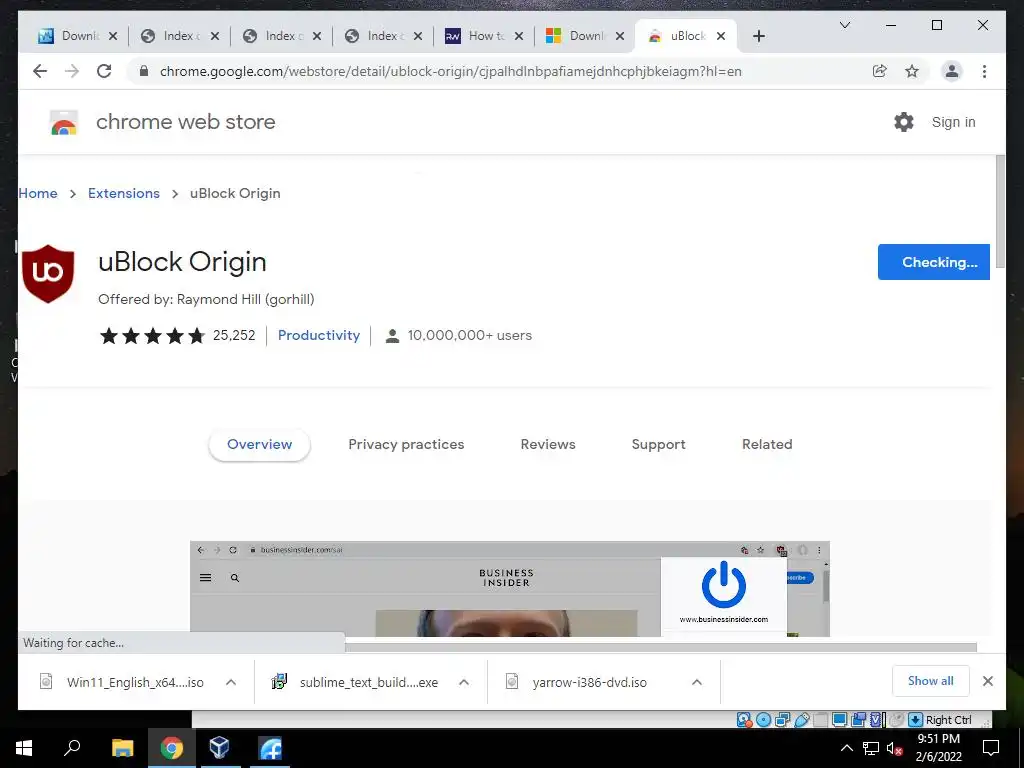Screen dimensions: 1024x768
Task: Open the Productivity category link
Action: 319,335
